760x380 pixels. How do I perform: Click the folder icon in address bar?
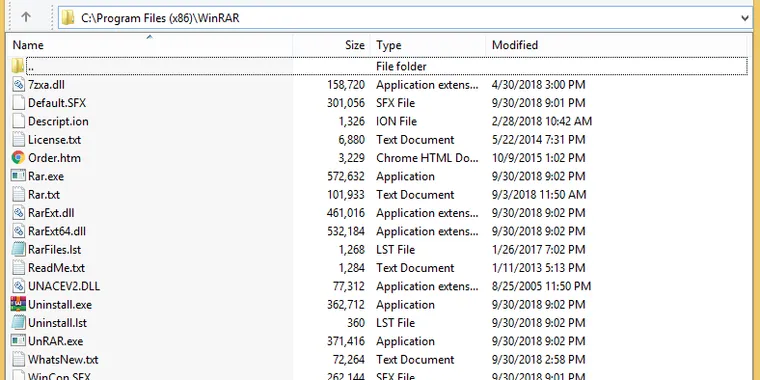(68, 18)
